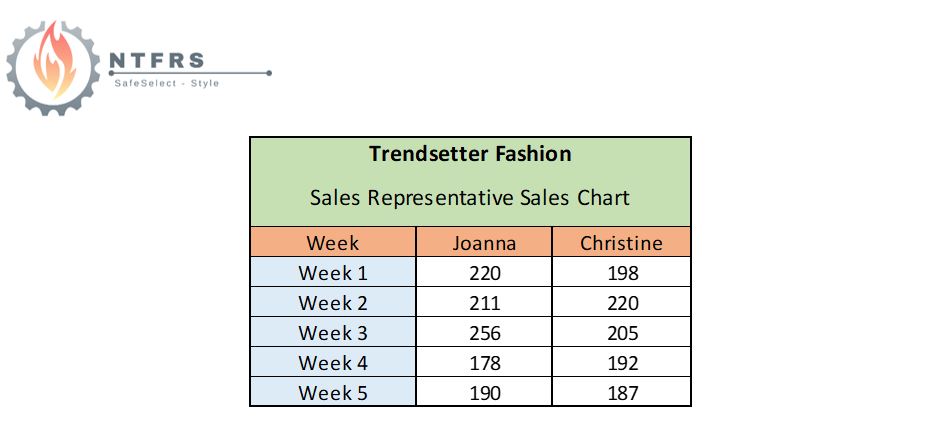Select the Week 2 row label

tap(332, 302)
